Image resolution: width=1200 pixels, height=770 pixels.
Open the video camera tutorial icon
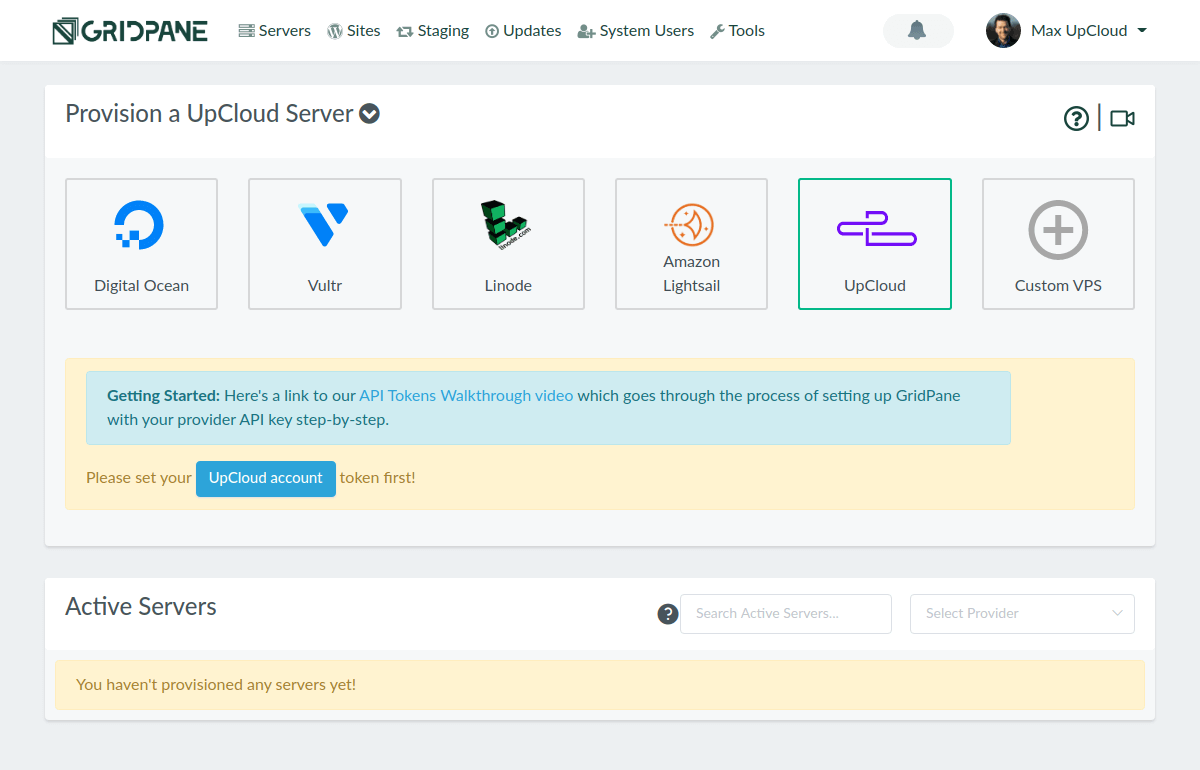pos(1122,119)
